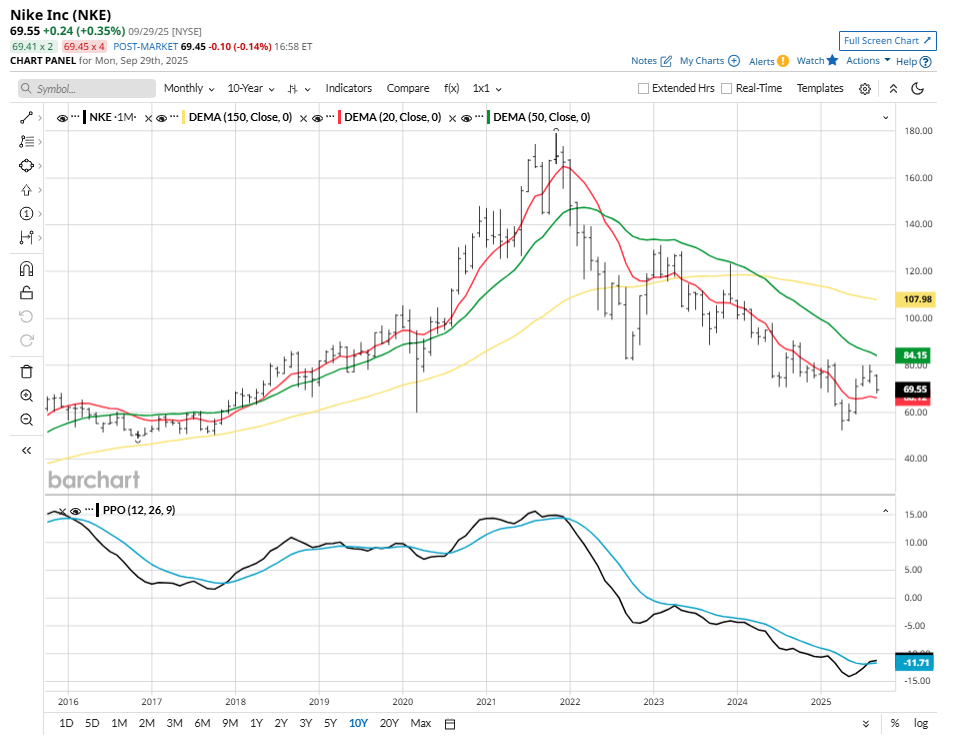
Task: Expand the Actions dropdown
Action: pyautogui.click(x=868, y=60)
